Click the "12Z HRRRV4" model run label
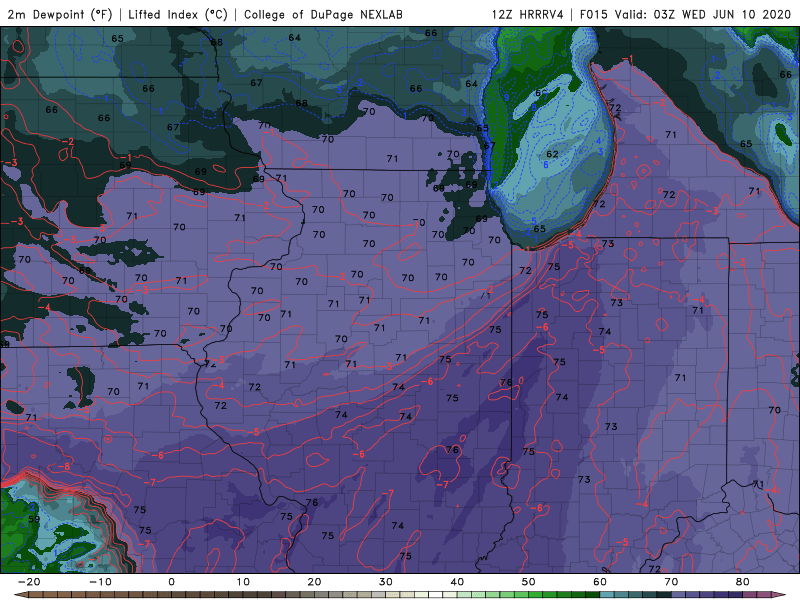This screenshot has height=600, width=800. 528,15
